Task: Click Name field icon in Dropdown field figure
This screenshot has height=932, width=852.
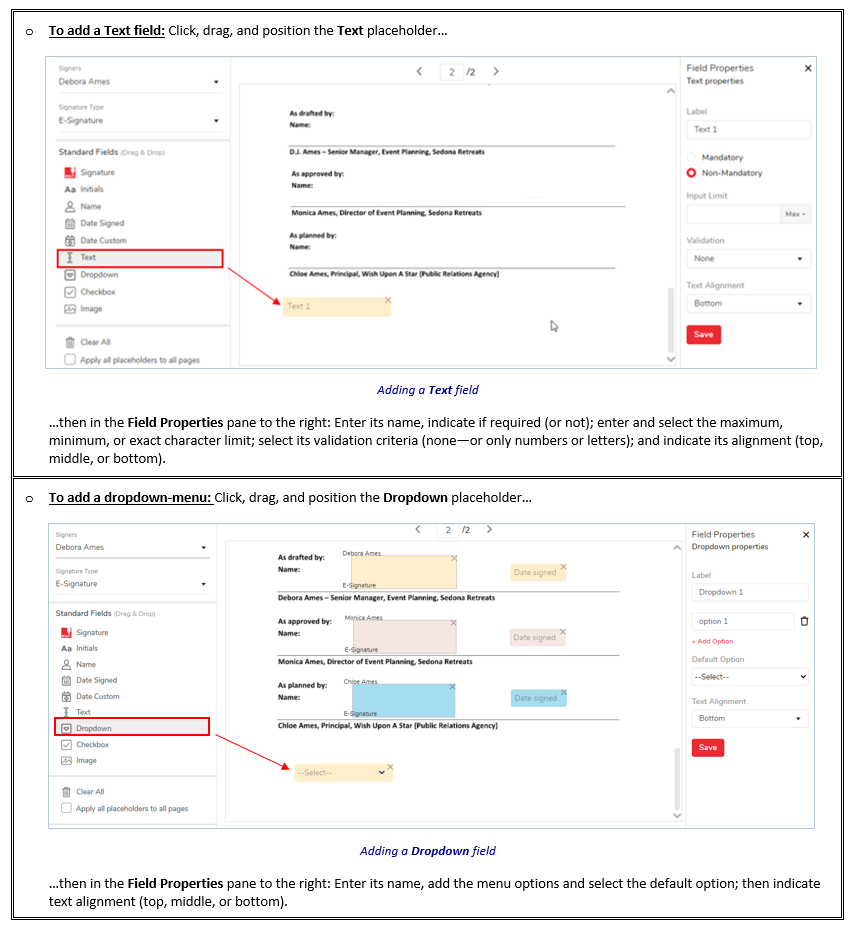Action: click(x=66, y=665)
